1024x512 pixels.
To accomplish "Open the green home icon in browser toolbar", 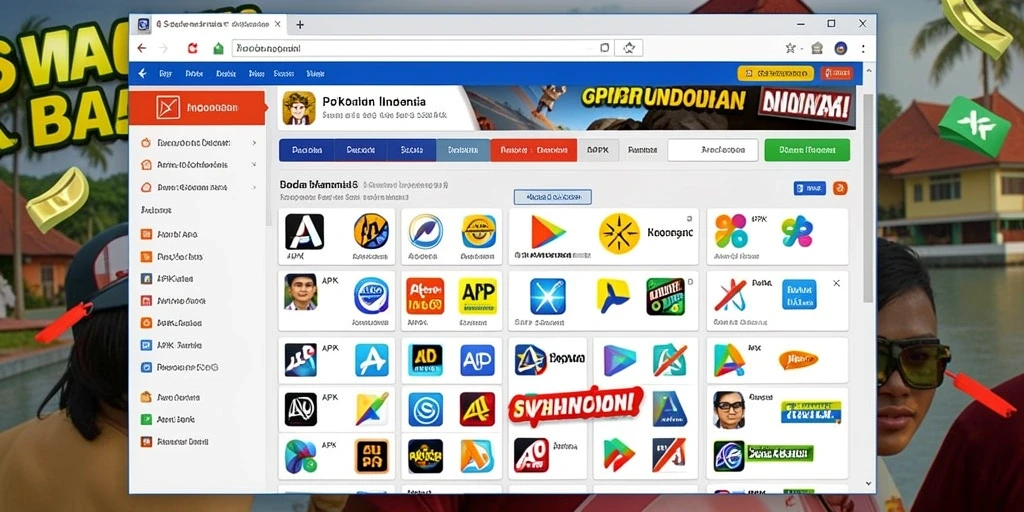I will pos(219,48).
